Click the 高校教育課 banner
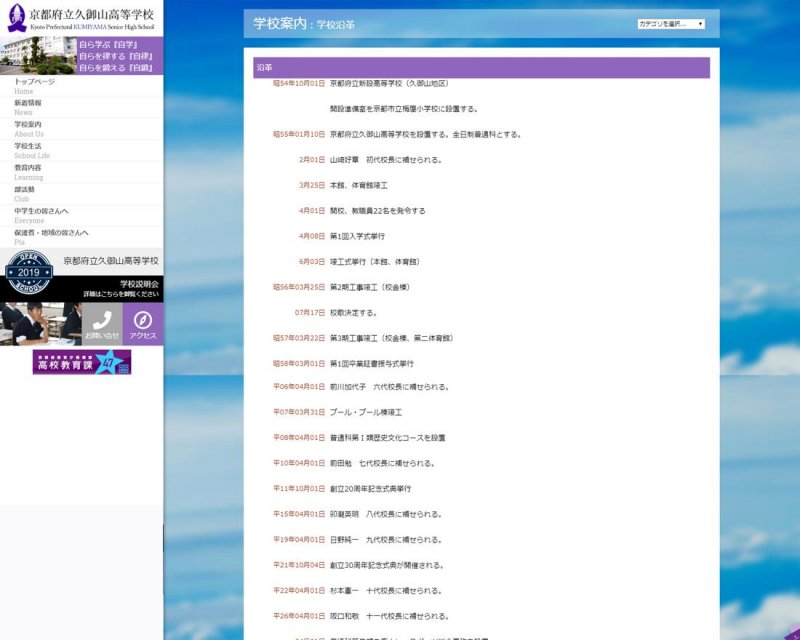Image resolution: width=800 pixels, height=640 pixels. point(81,362)
